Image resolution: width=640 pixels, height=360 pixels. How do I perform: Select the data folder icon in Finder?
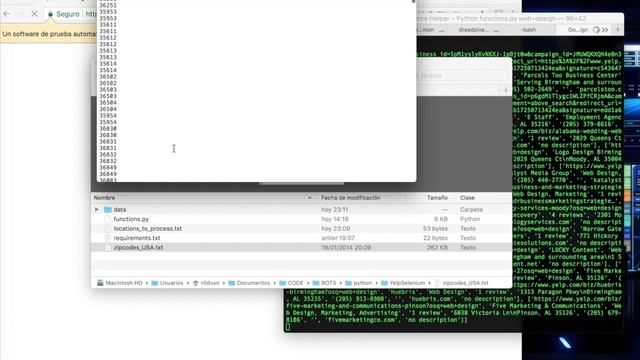108,209
